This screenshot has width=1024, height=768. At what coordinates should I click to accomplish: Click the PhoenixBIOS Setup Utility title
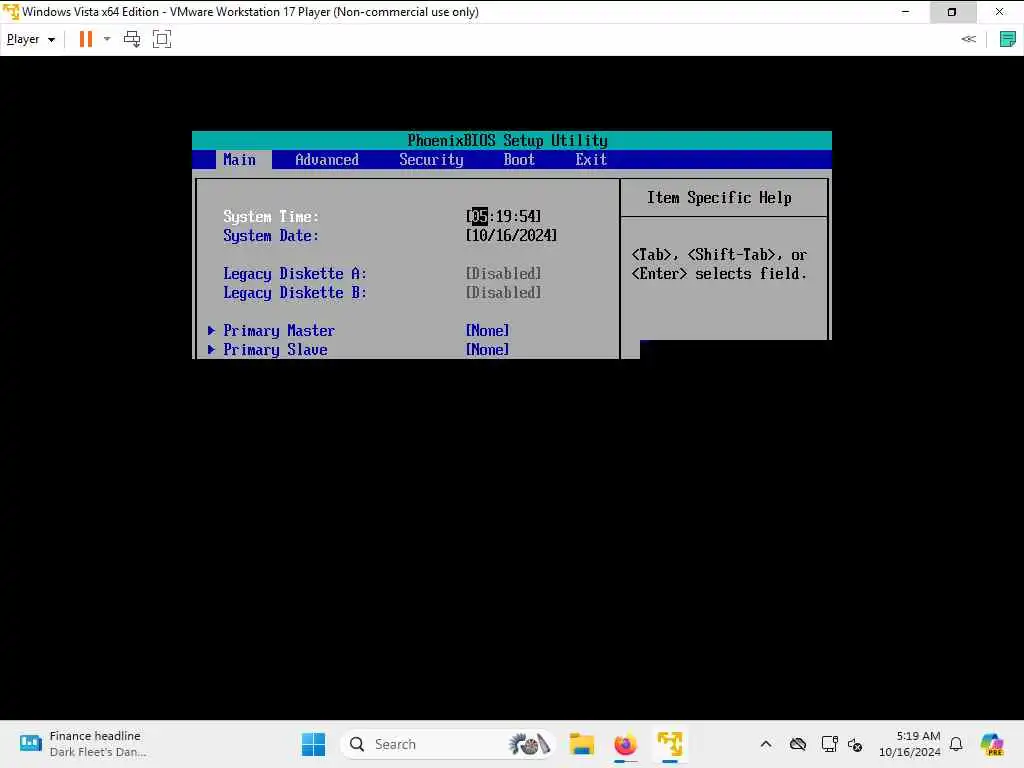click(x=507, y=140)
